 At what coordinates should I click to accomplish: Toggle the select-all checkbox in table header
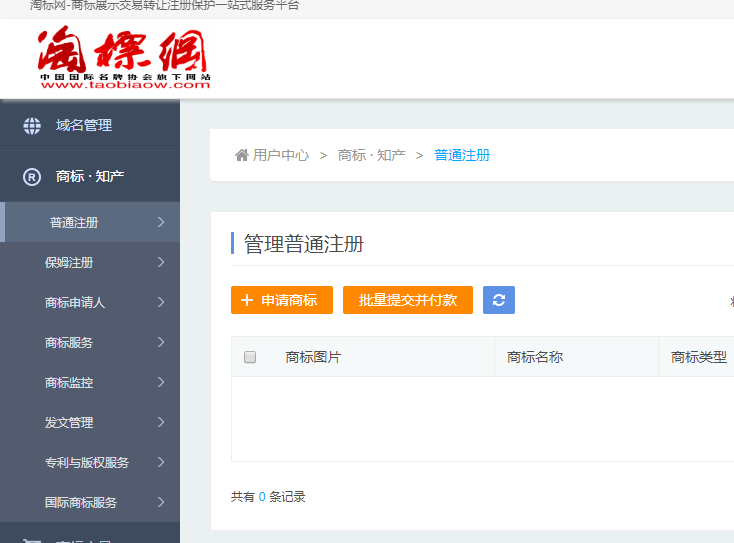250,357
